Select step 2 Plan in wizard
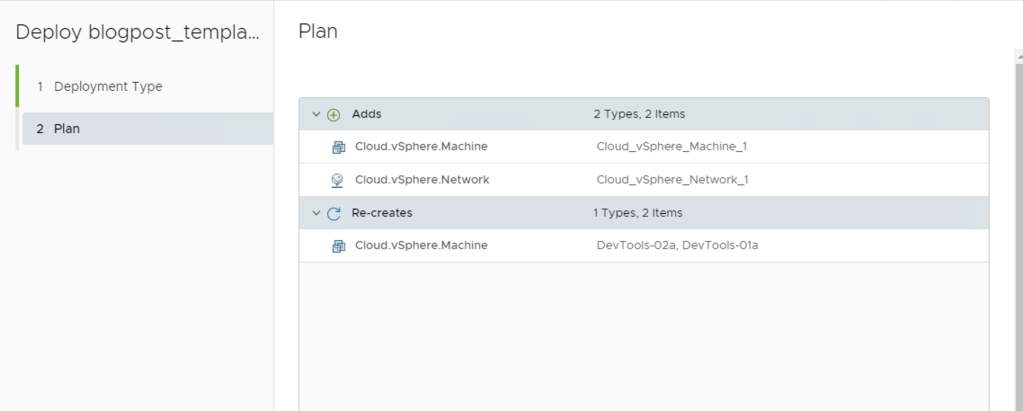This screenshot has width=1023, height=411. tap(66, 129)
